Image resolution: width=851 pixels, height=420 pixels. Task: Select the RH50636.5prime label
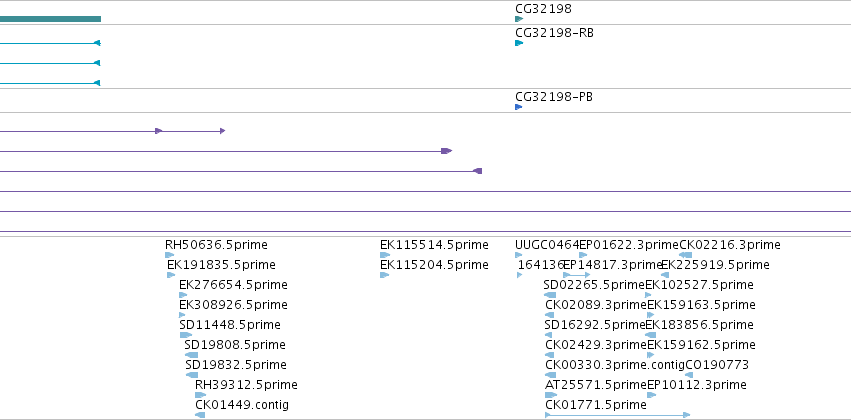pos(216,245)
